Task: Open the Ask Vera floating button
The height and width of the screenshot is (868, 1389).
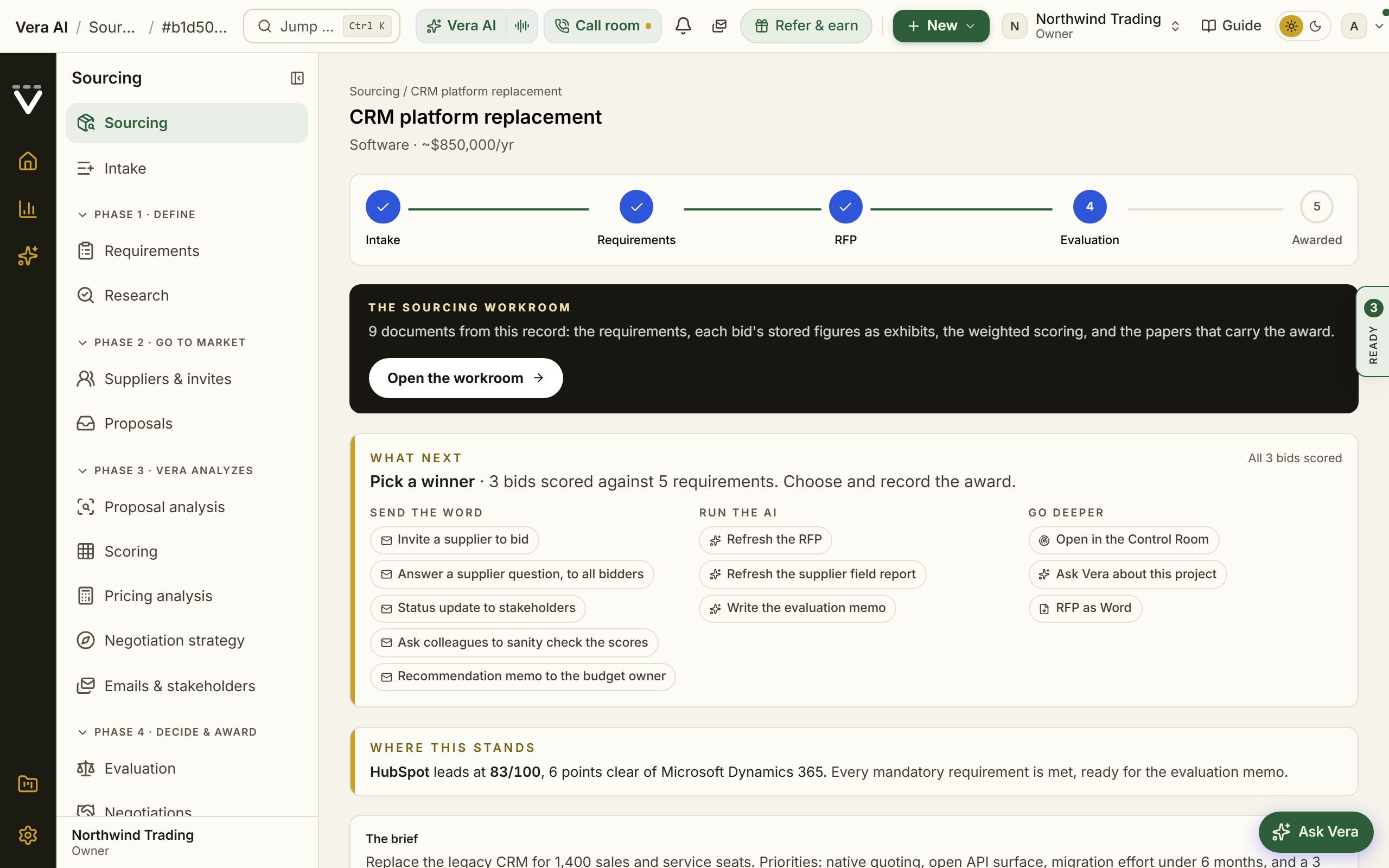Action: click(x=1316, y=832)
